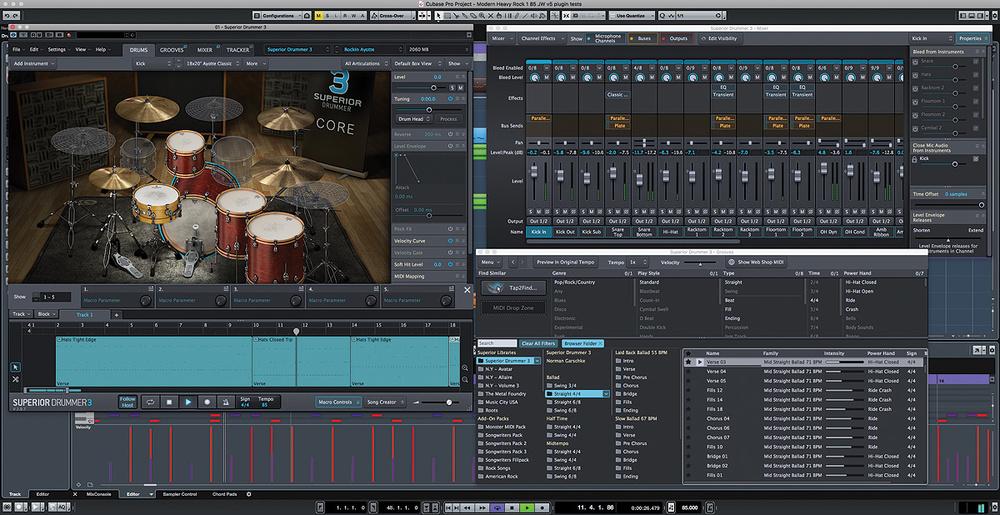This screenshot has width=1000, height=515.
Task: Click the plus icon to add a new track tab
Action: point(117,315)
